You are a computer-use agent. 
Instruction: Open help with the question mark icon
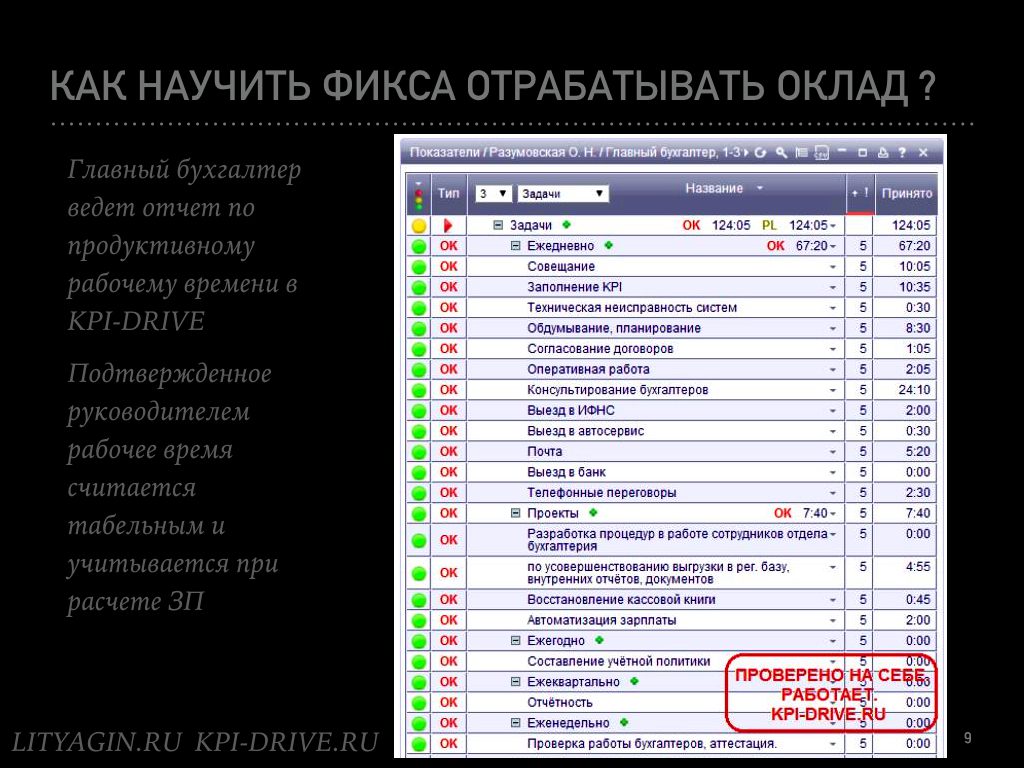[902, 153]
